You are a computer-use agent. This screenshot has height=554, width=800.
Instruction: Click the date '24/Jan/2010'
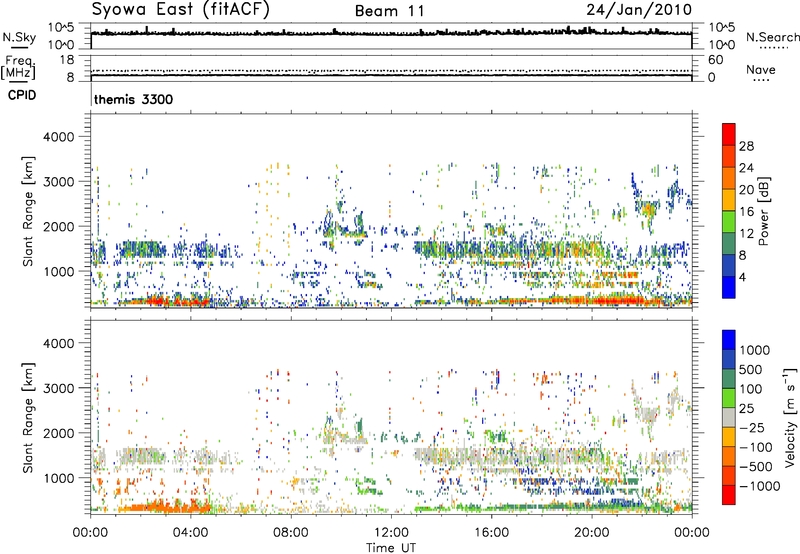(x=639, y=10)
